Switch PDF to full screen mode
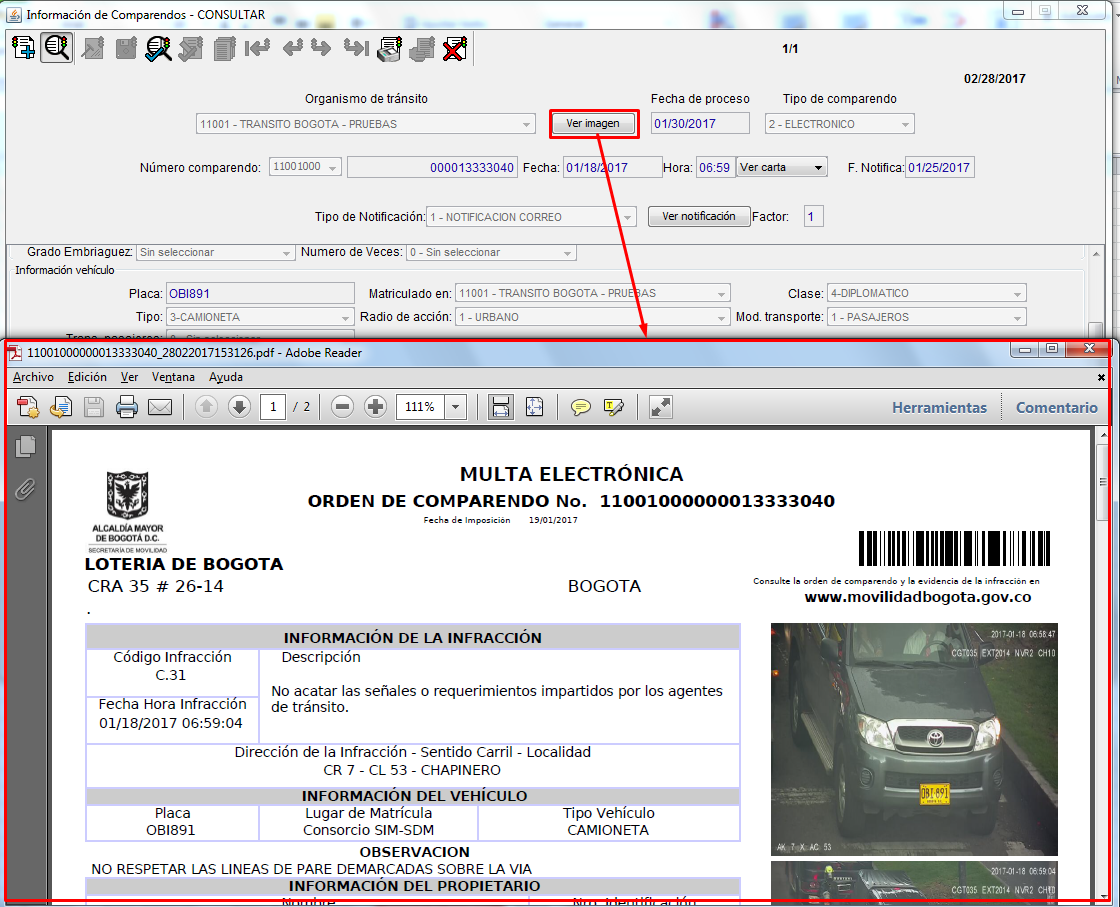 [x=661, y=407]
